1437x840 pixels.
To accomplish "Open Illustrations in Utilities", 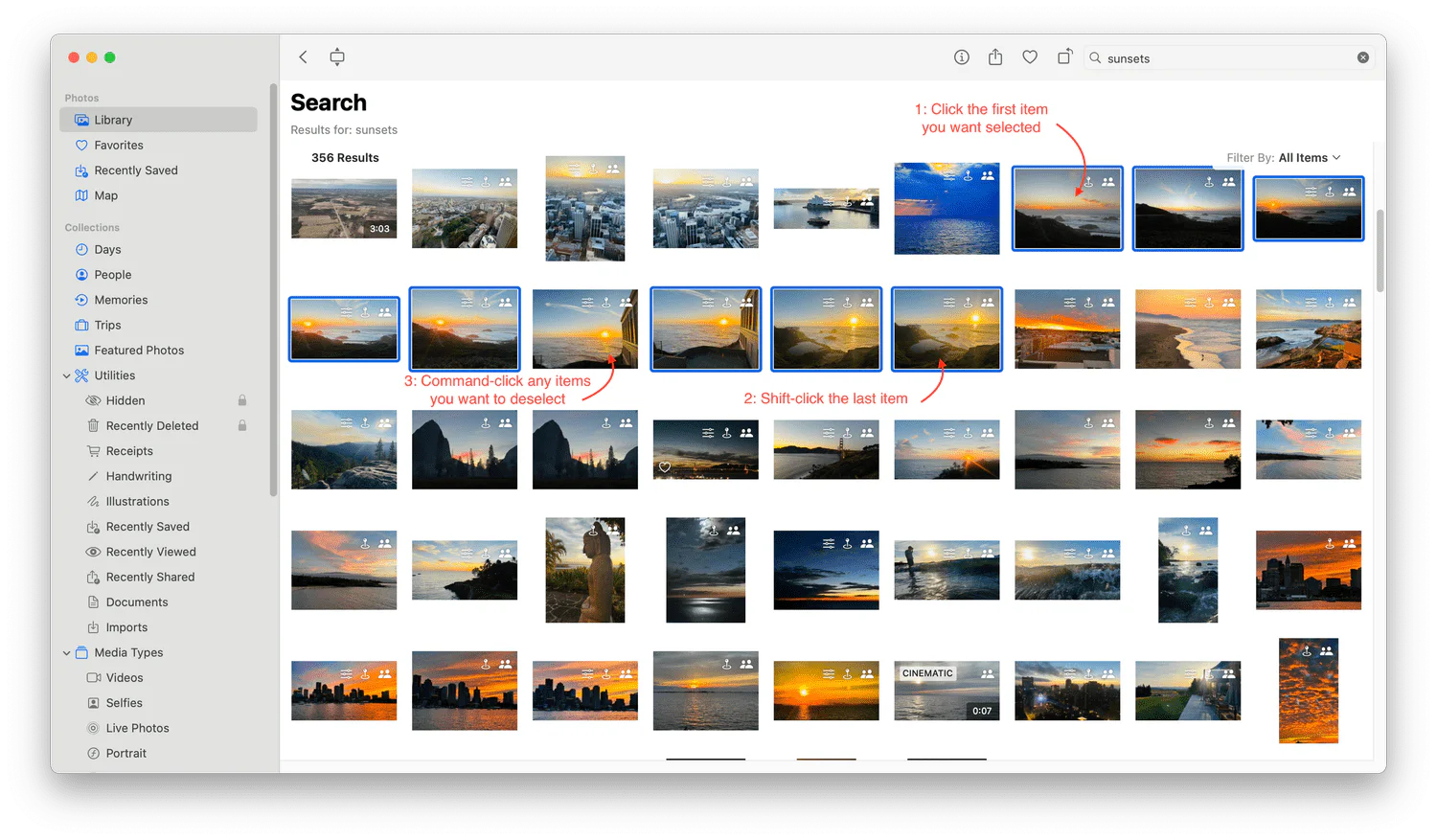I will [158, 501].
